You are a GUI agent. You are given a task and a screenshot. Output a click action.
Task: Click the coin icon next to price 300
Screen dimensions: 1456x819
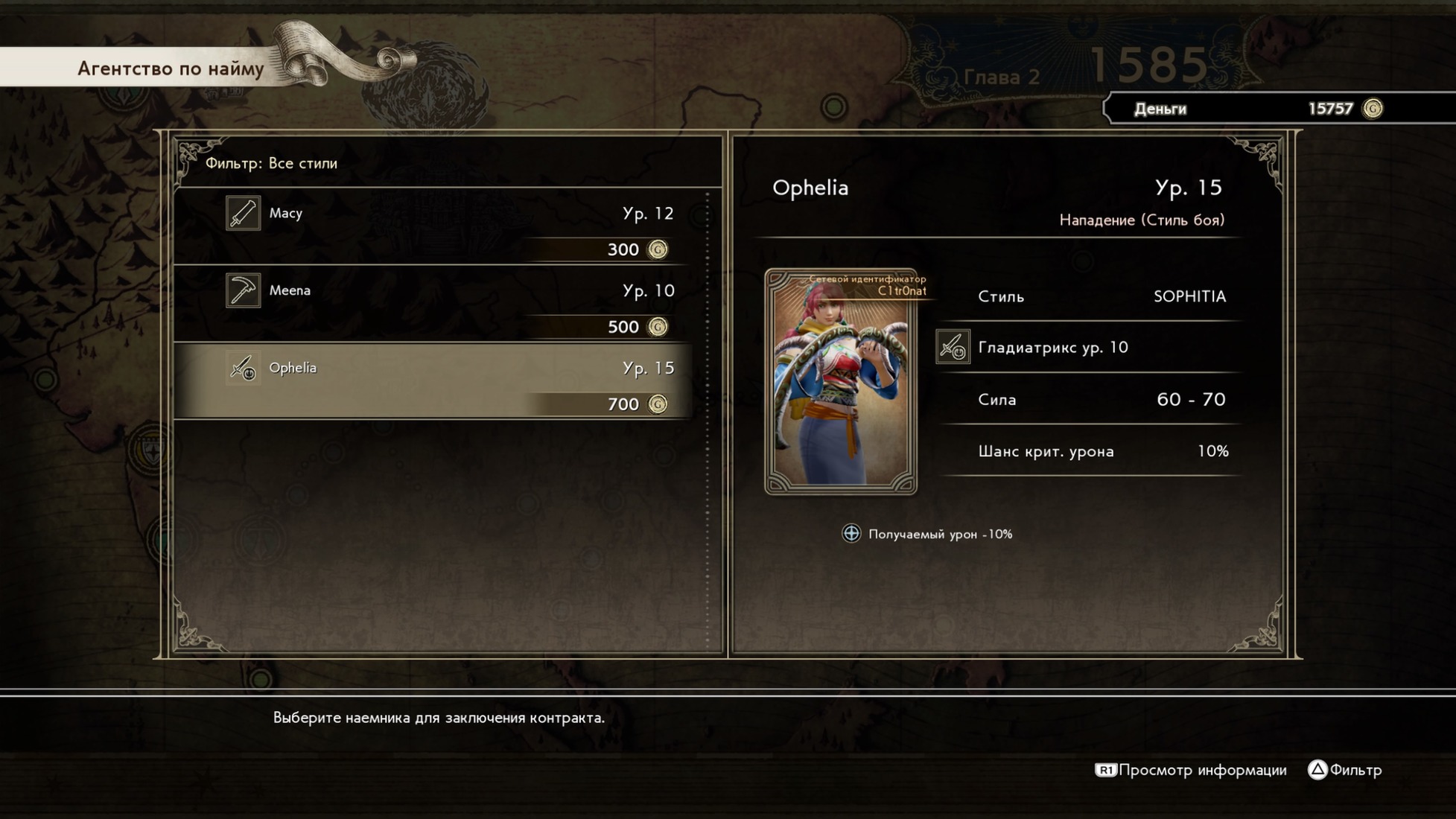(658, 249)
